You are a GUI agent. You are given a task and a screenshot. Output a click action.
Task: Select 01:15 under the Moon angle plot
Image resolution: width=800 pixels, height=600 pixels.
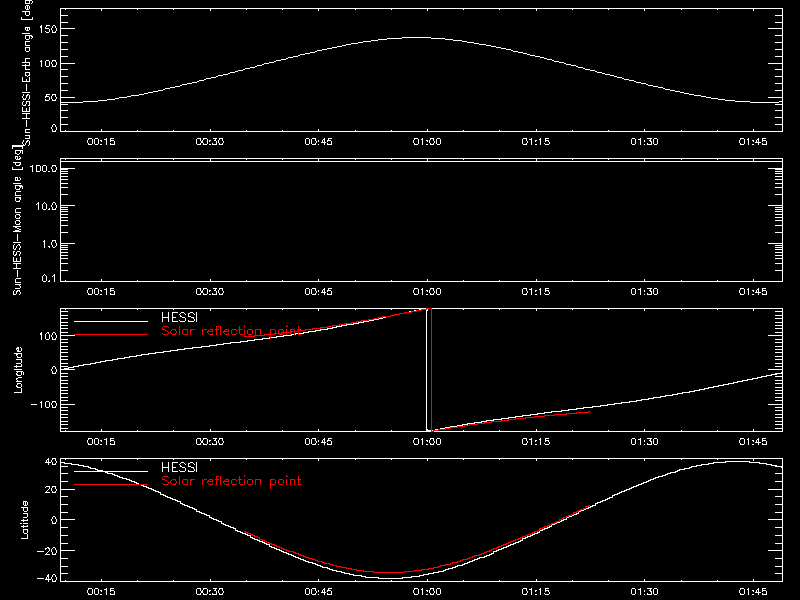click(x=536, y=292)
